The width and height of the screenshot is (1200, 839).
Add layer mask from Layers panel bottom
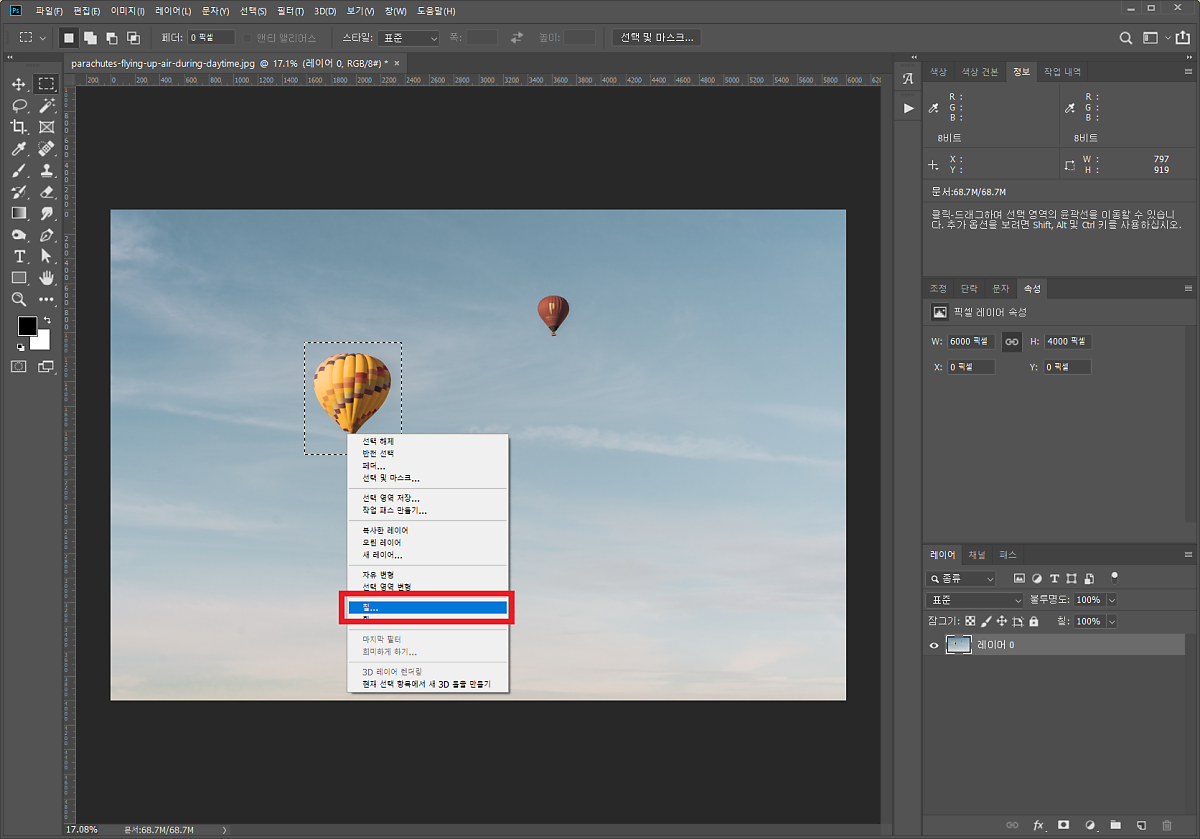point(1064,825)
